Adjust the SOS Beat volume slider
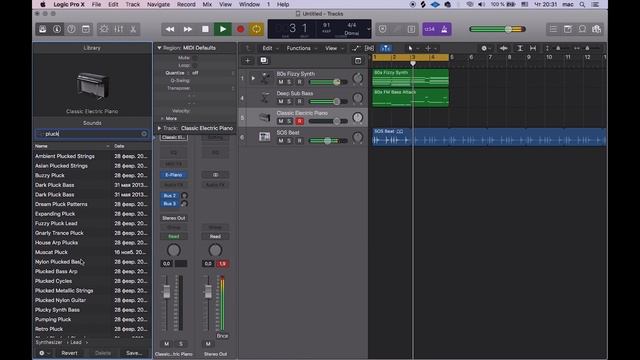 [328, 141]
